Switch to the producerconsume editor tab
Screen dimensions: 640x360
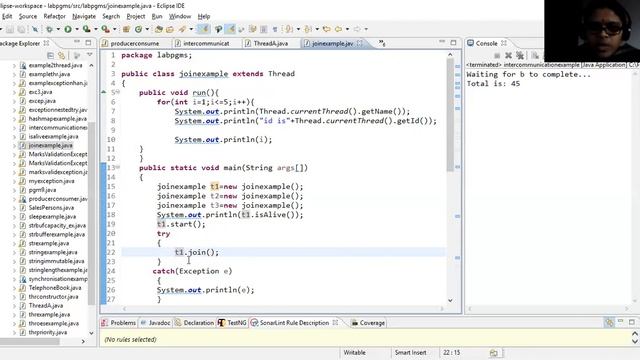[135, 43]
